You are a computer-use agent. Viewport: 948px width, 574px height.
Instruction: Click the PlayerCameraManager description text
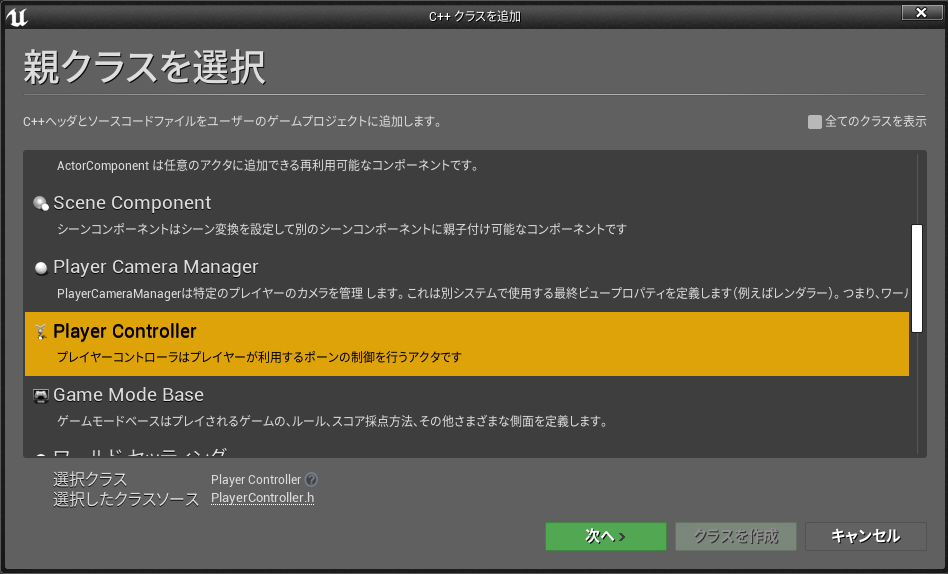[482, 293]
